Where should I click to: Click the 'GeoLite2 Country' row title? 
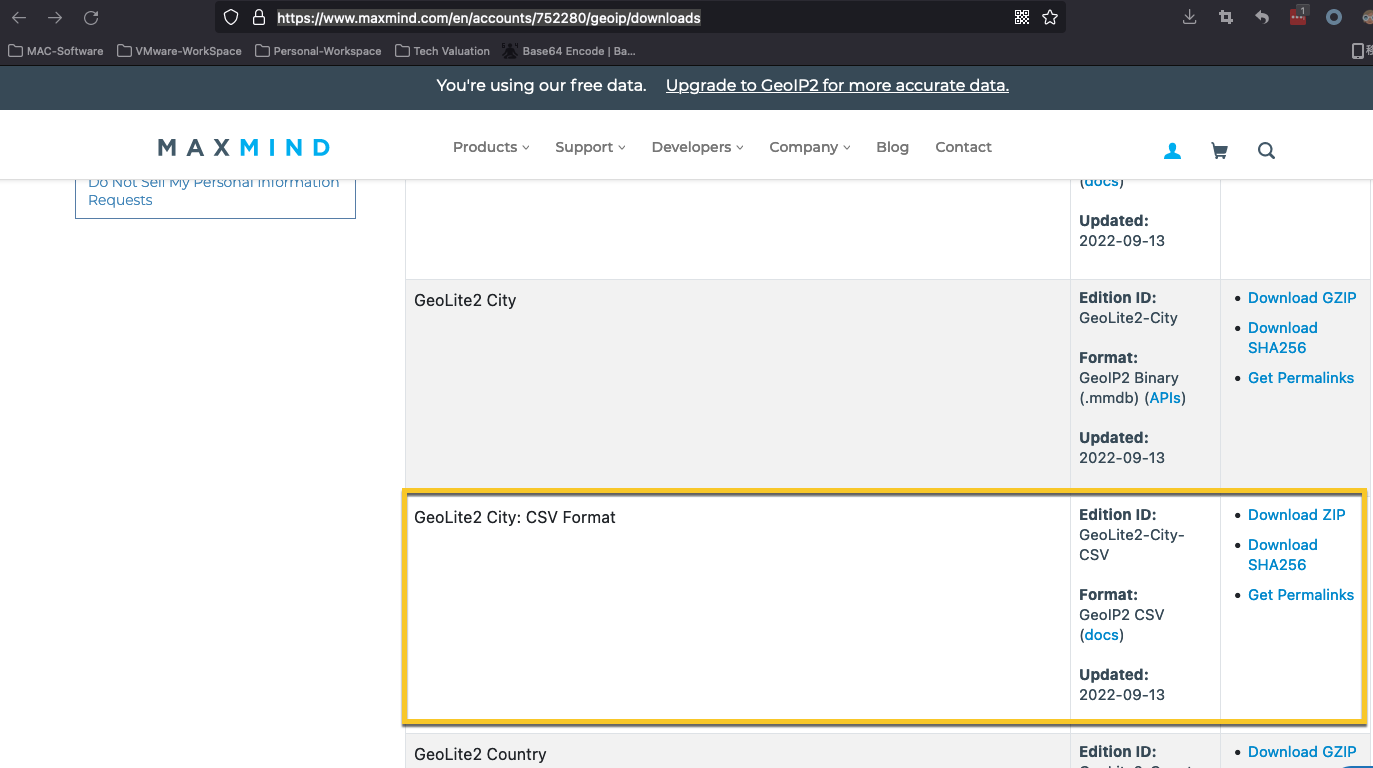point(480,755)
